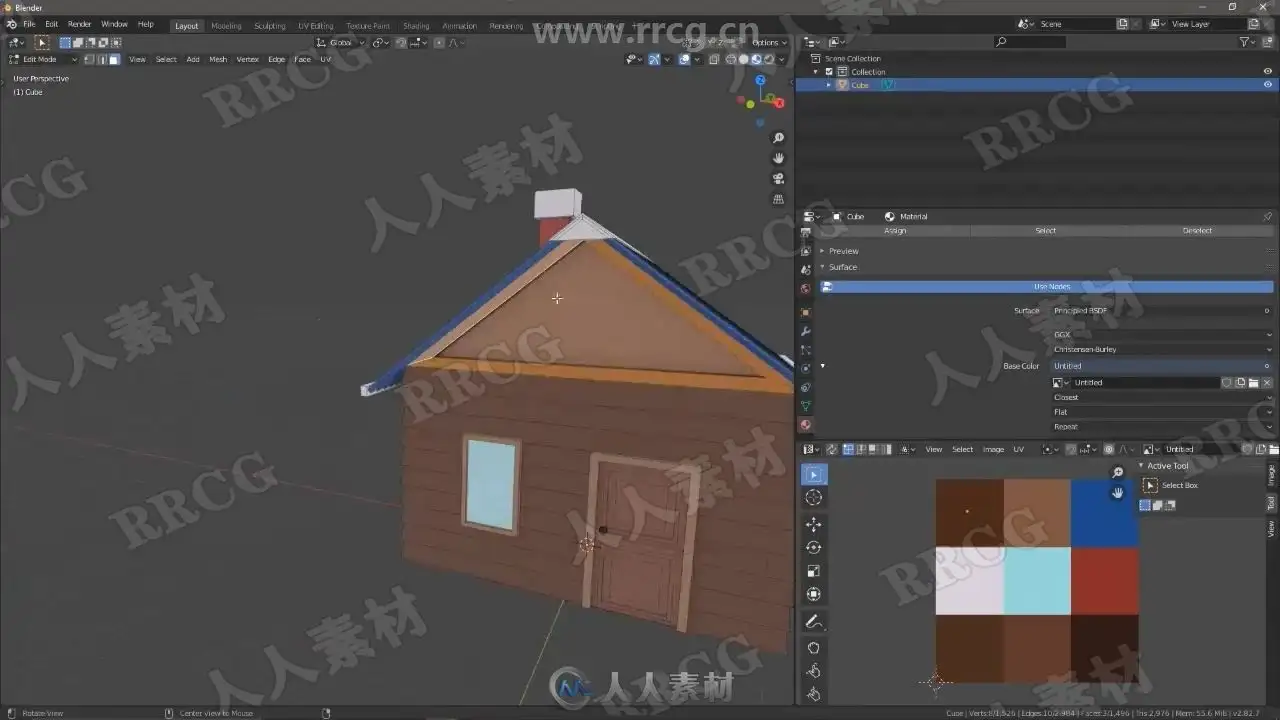The height and width of the screenshot is (720, 1280).
Task: Open the Christensen-Burley subsurface method dropdown
Action: click(x=1163, y=349)
